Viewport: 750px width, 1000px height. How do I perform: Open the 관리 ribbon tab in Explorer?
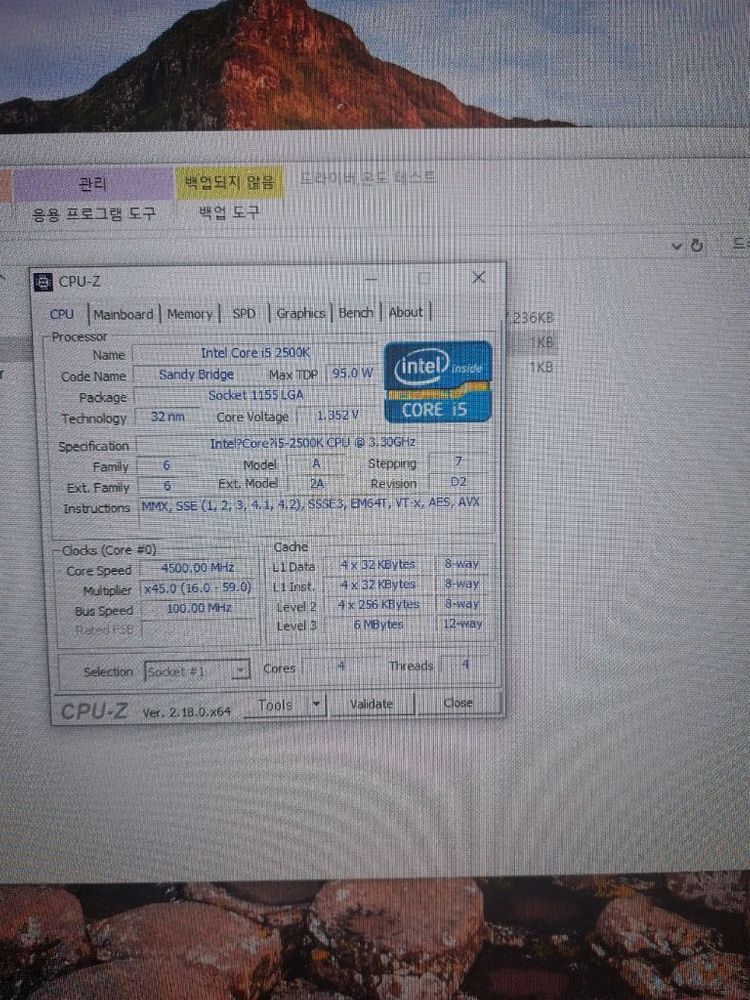[x=92, y=184]
